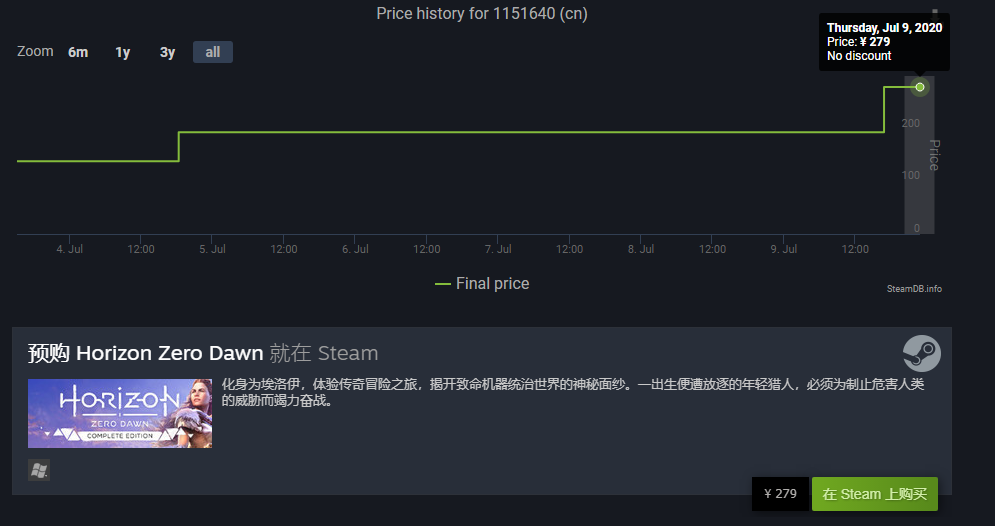Click the ¥ 279 price tag
The image size is (995, 526).
click(780, 494)
